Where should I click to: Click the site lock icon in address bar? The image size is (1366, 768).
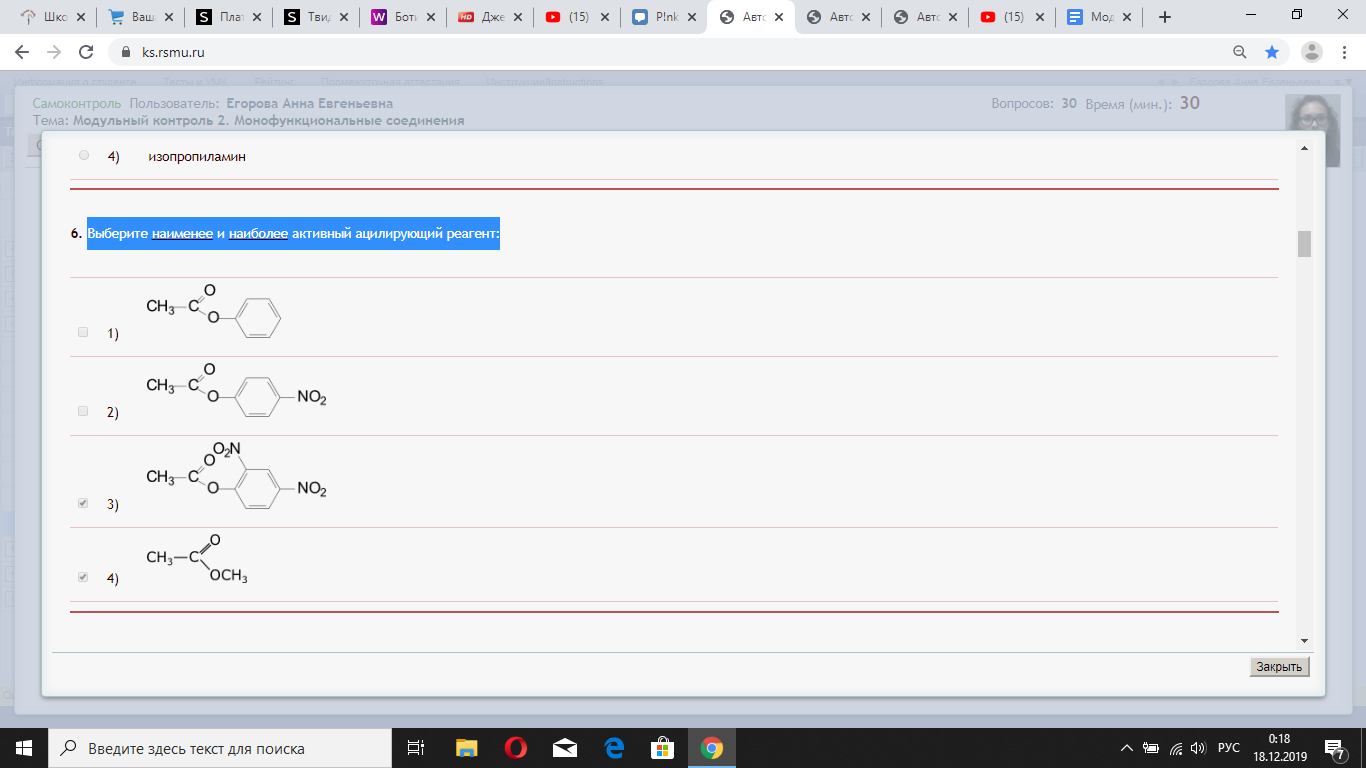tap(126, 52)
